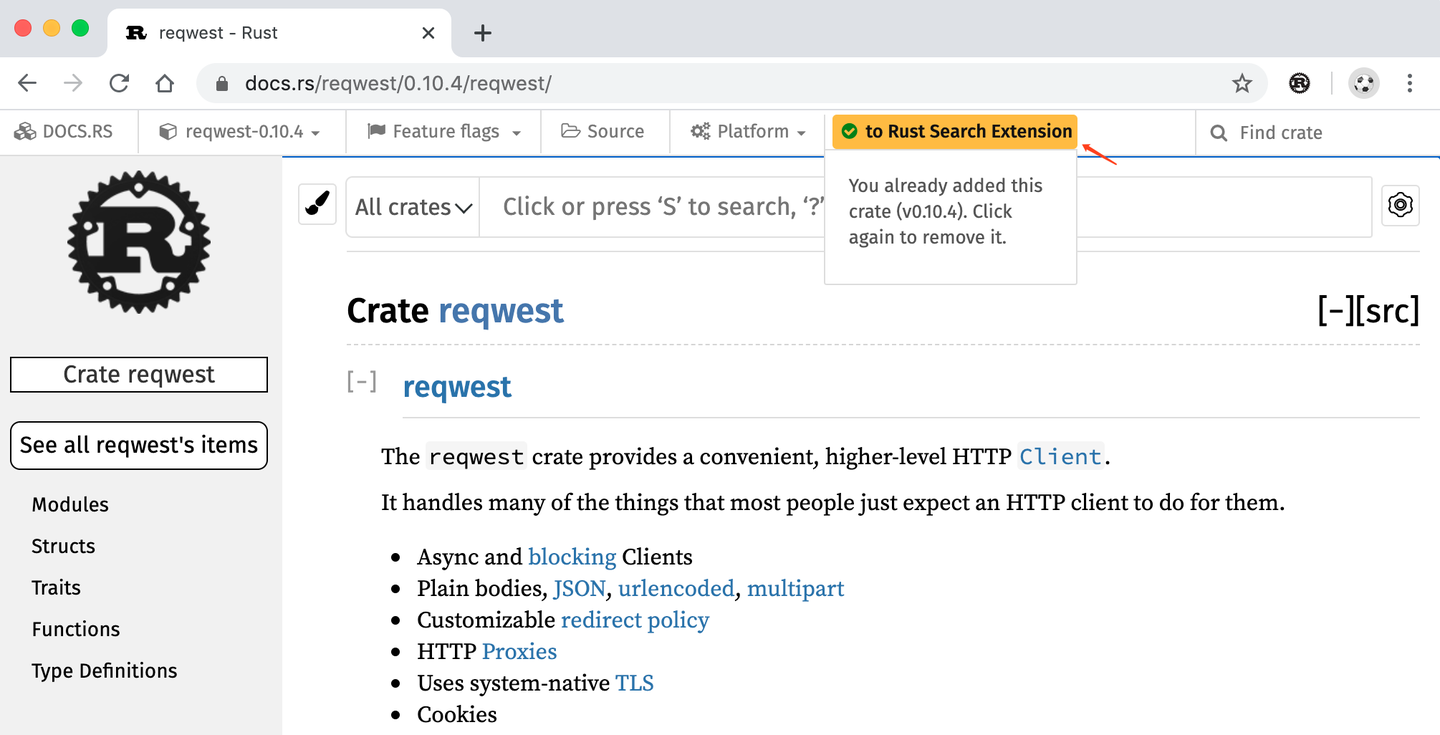
Task: Bookmark this page with the star icon
Action: pyautogui.click(x=1242, y=83)
